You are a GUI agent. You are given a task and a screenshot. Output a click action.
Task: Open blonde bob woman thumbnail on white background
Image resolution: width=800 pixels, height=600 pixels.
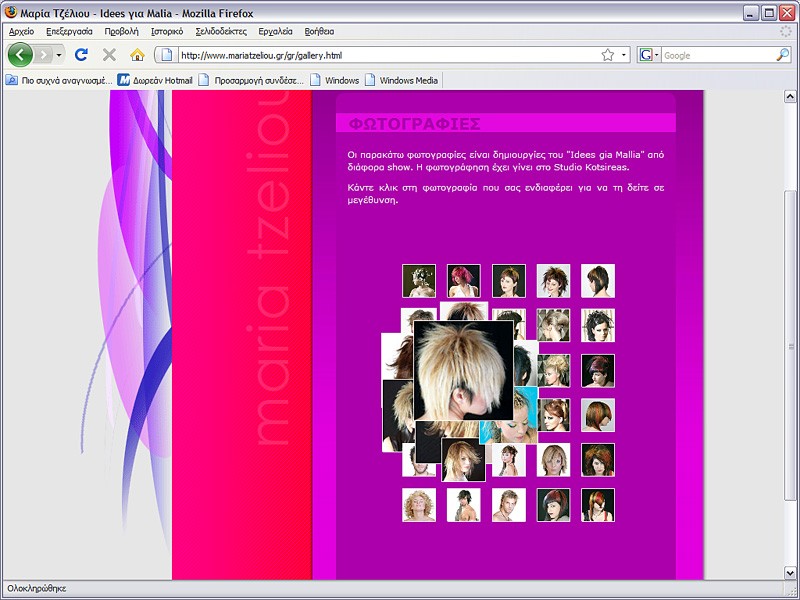coord(553,460)
